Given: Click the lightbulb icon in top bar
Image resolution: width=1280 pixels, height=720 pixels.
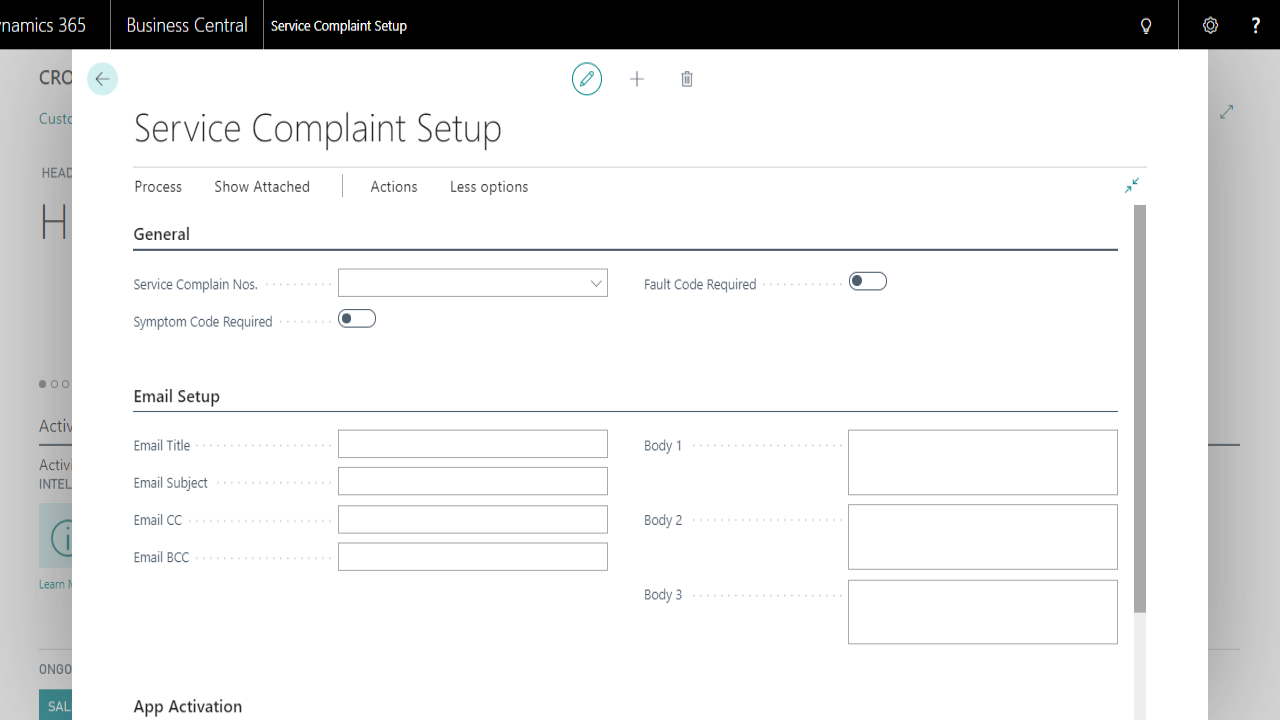Looking at the screenshot, I should 1146,26.
